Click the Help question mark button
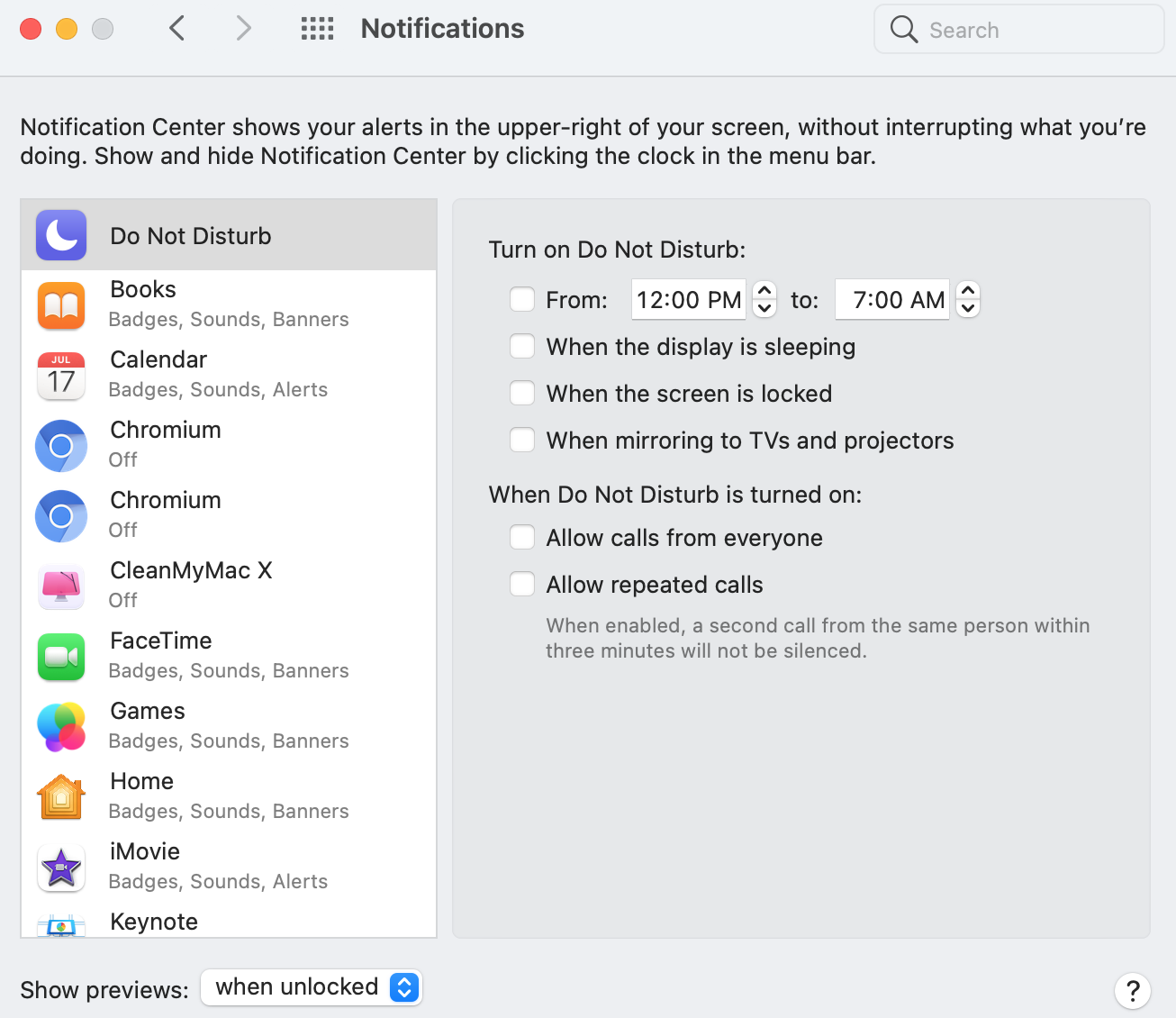Screen dimensions: 1176x1018 tap(1133, 991)
